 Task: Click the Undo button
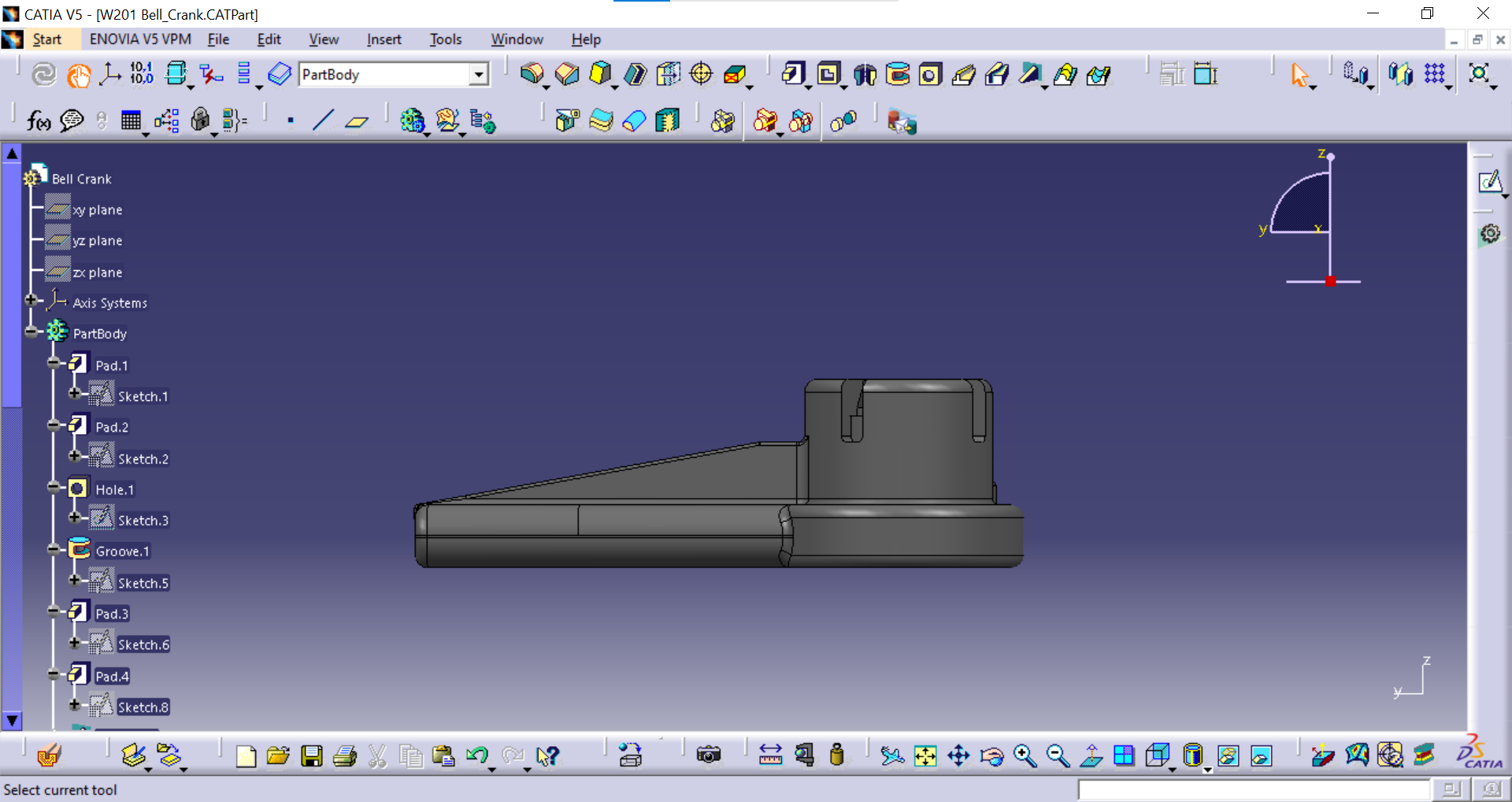click(x=477, y=756)
